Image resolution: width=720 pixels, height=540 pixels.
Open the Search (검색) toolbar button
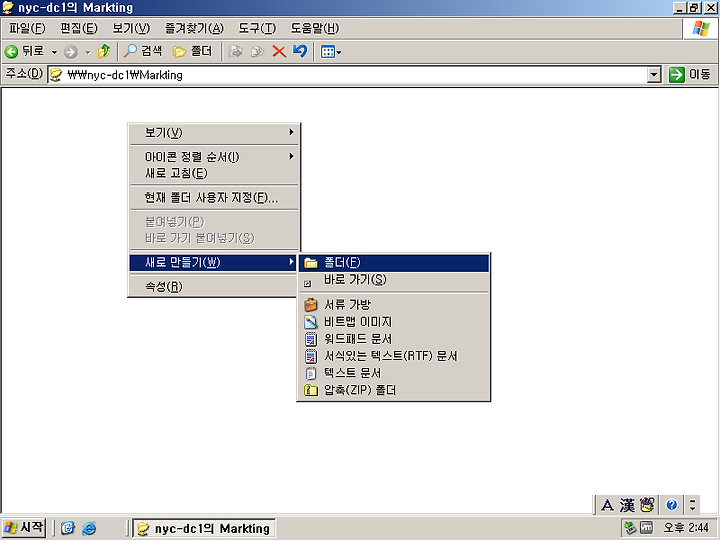click(143, 51)
